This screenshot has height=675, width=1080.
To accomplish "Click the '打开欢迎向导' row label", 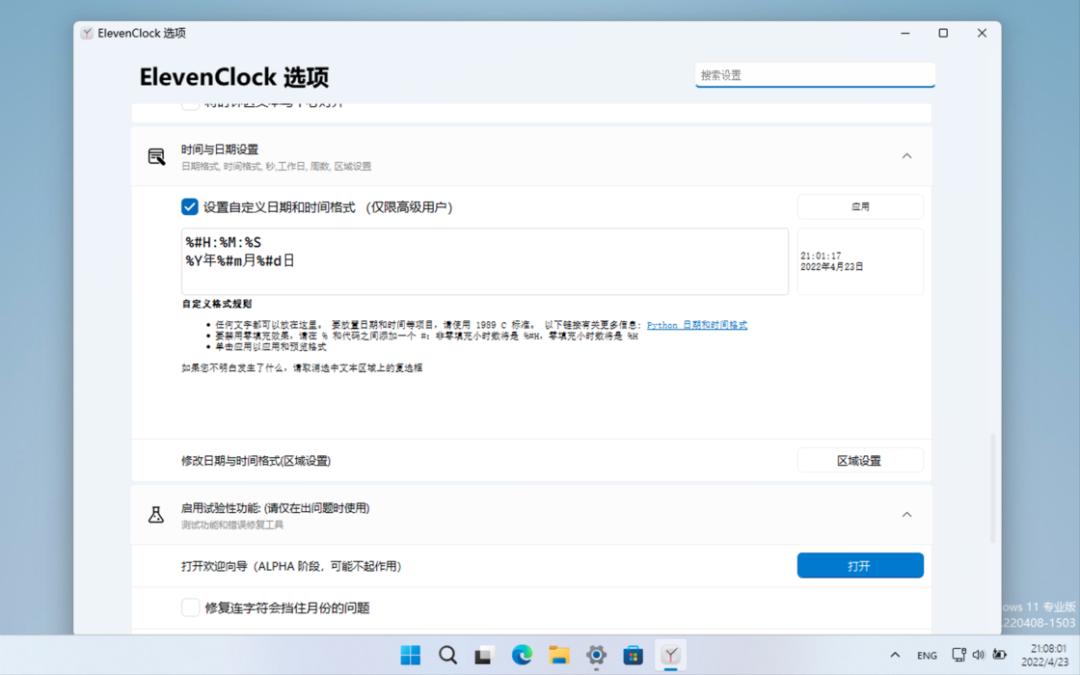I will [291, 566].
